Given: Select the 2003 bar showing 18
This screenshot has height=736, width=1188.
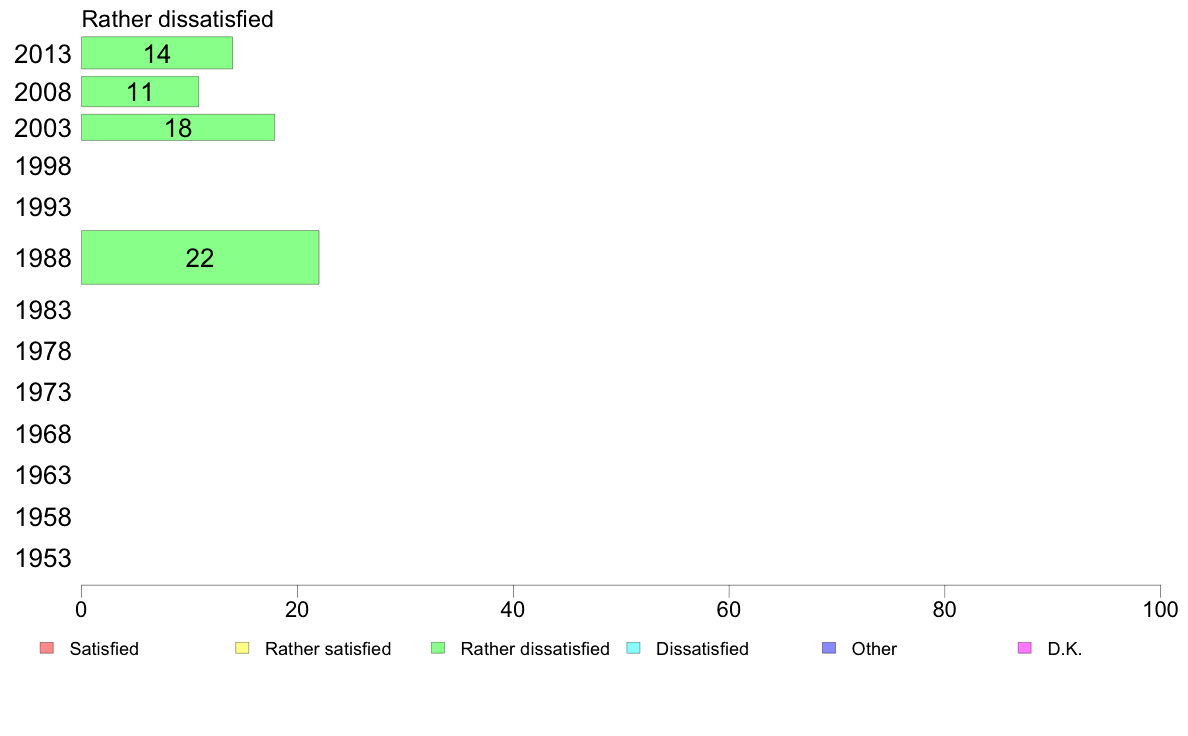Looking at the screenshot, I should pyautogui.click(x=178, y=127).
